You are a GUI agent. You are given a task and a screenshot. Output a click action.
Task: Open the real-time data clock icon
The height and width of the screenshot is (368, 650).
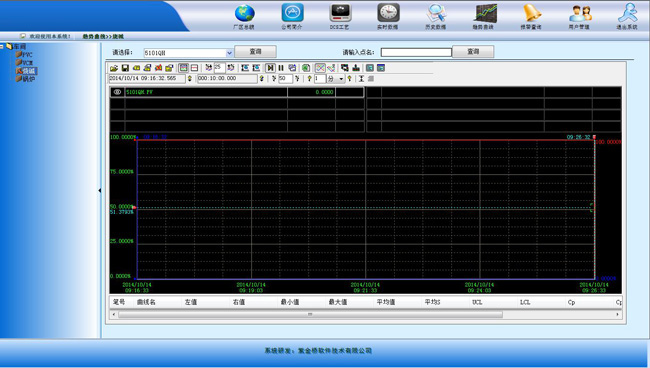coord(388,13)
